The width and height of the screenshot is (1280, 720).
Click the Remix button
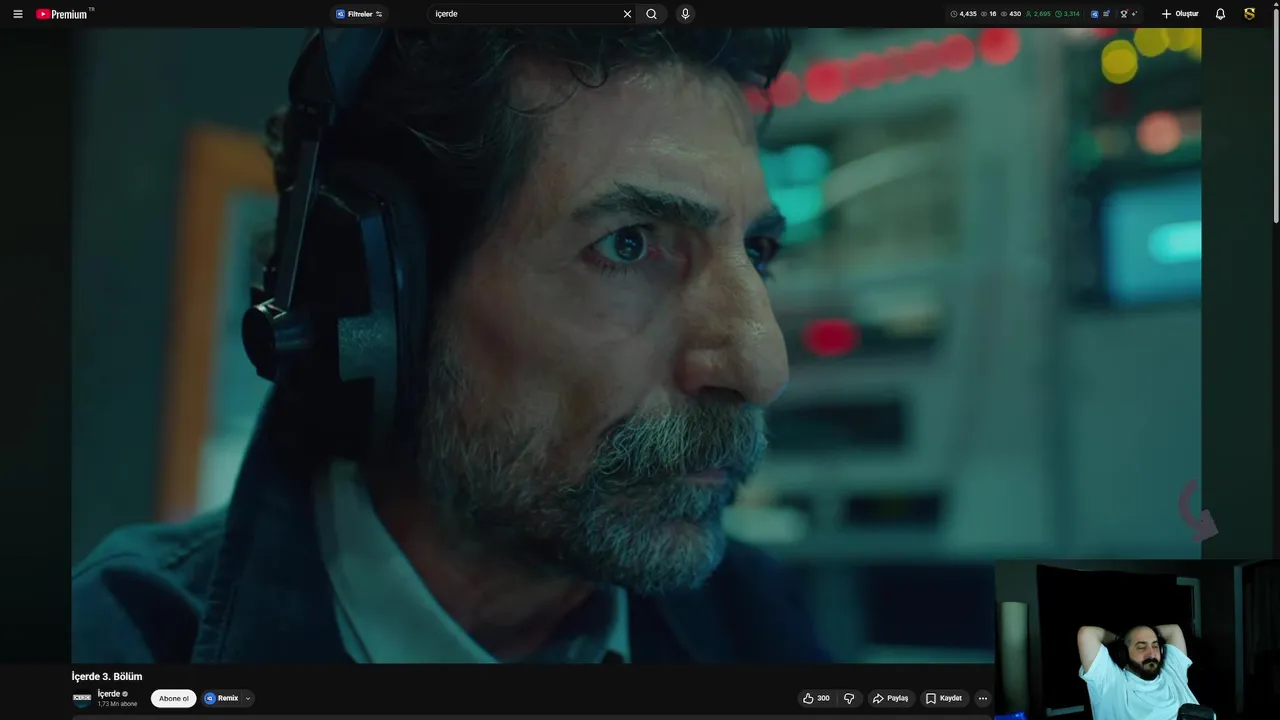pyautogui.click(x=222, y=698)
